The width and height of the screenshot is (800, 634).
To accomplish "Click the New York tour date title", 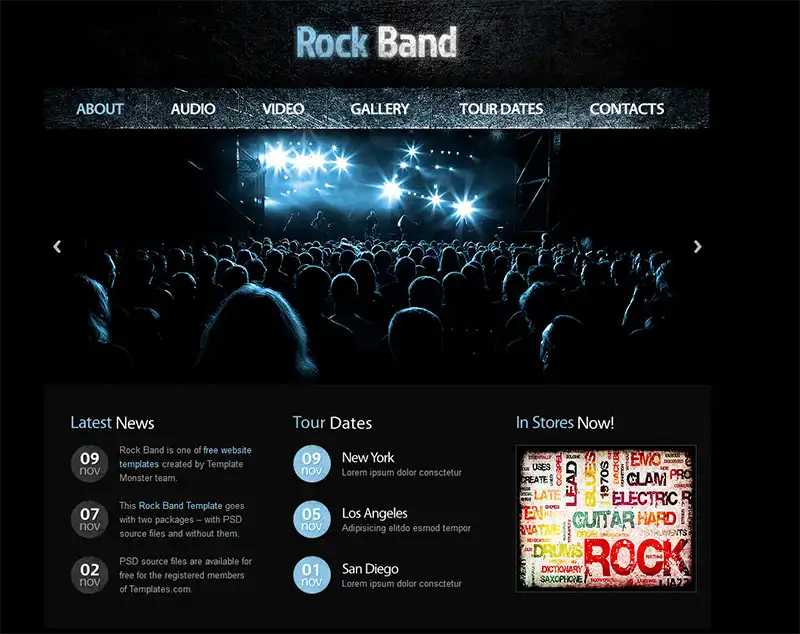I will click(368, 458).
